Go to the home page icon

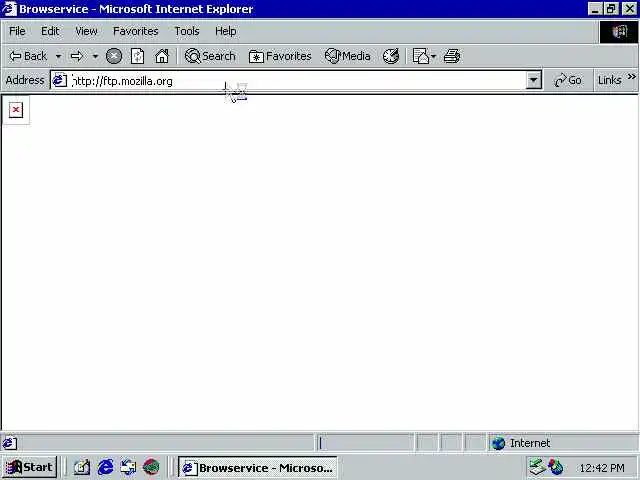point(162,56)
